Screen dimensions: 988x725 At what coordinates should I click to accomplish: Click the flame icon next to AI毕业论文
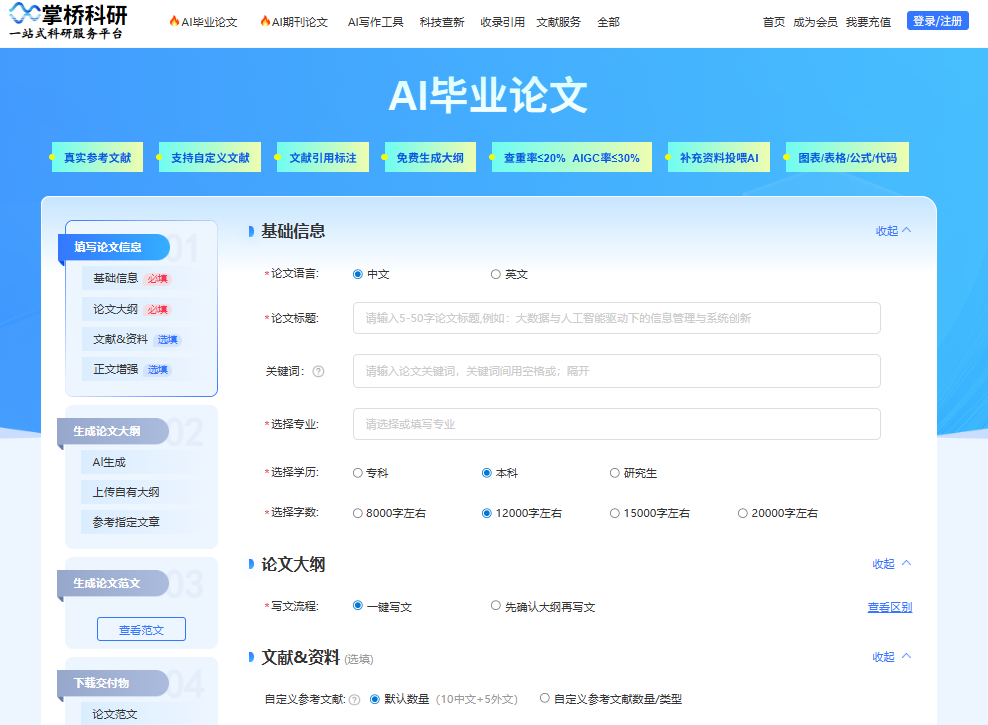[173, 19]
